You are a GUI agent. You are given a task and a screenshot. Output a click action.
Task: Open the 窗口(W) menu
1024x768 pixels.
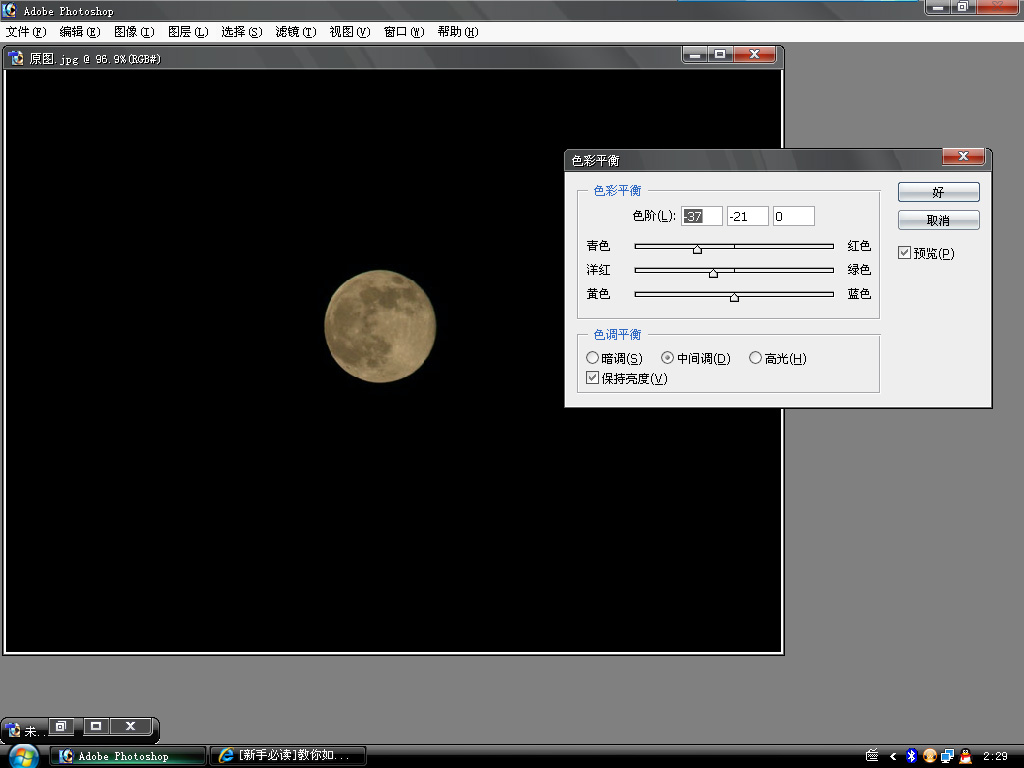tap(404, 32)
